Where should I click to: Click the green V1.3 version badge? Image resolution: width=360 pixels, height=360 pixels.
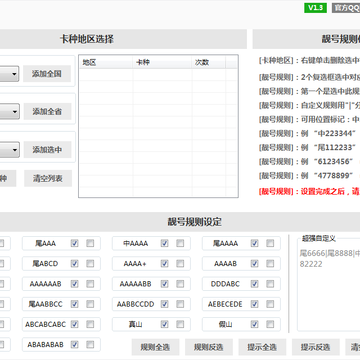tap(315, 8)
